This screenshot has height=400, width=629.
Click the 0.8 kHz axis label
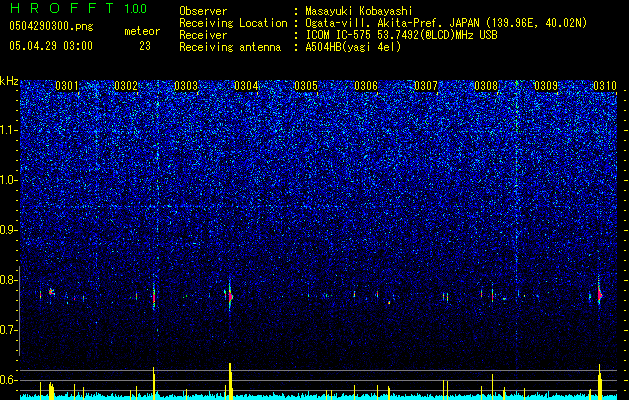coord(9,280)
